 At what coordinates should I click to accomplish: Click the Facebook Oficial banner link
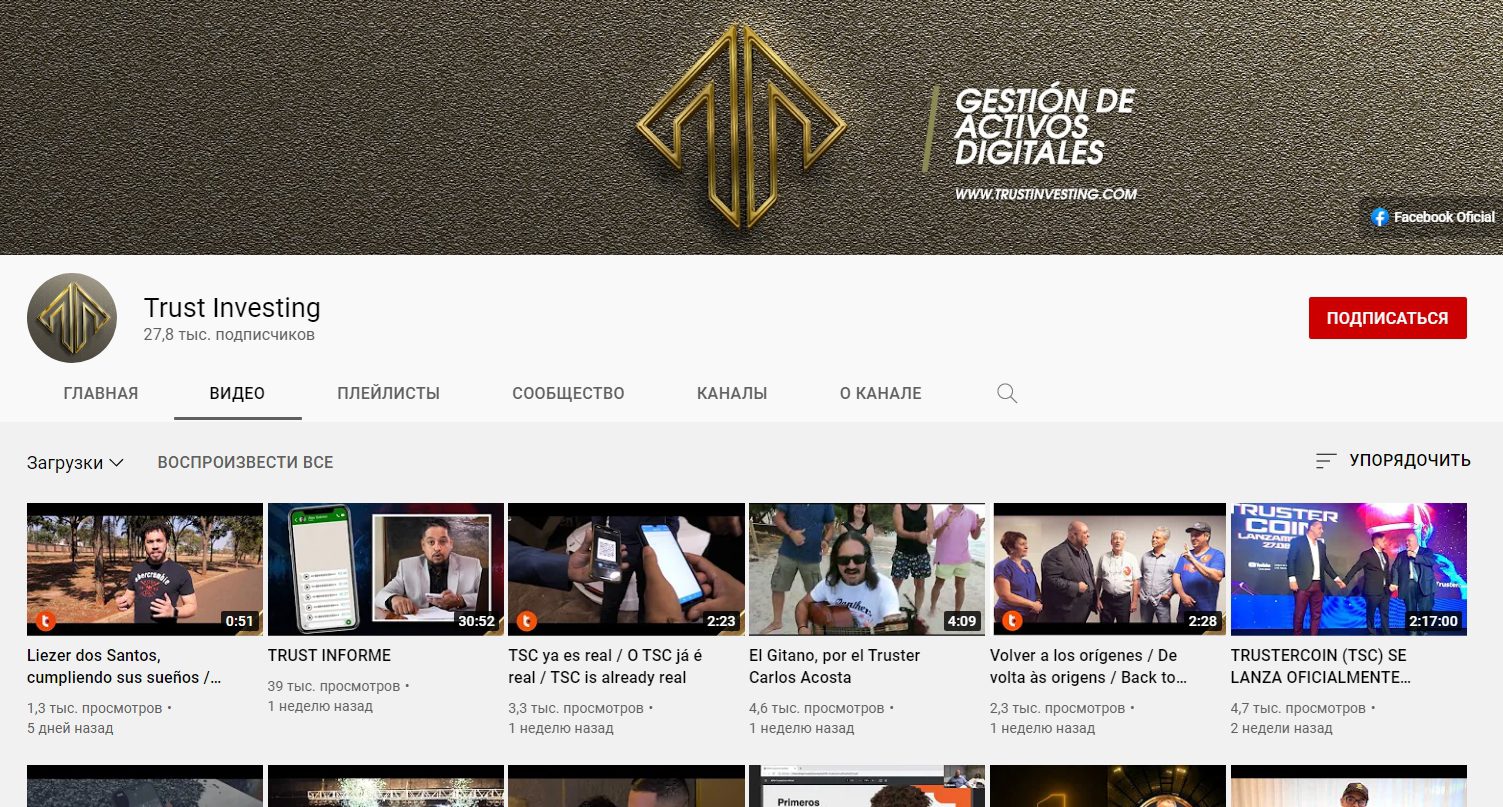click(x=1433, y=217)
